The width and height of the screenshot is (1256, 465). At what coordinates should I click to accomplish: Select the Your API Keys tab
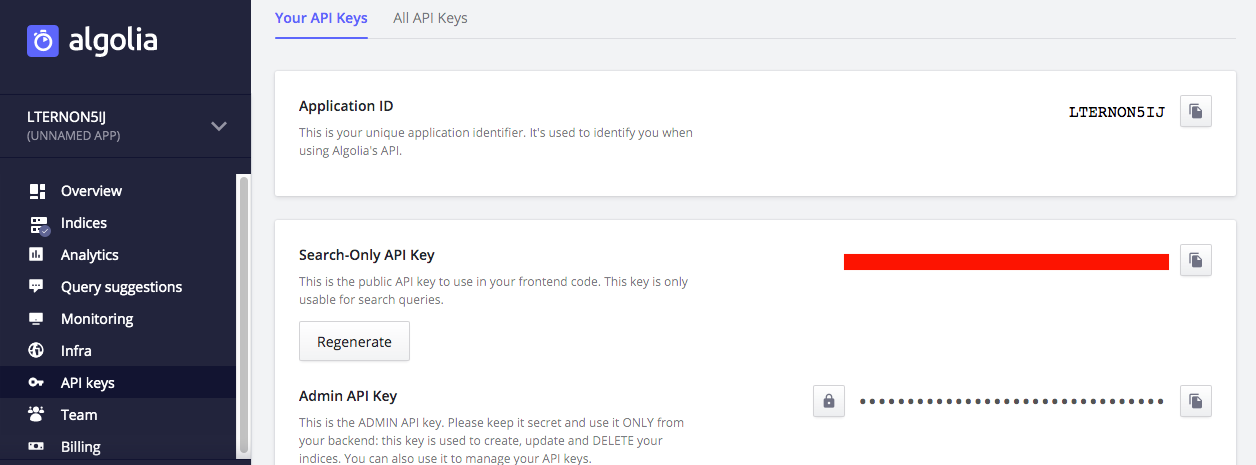[x=321, y=18]
